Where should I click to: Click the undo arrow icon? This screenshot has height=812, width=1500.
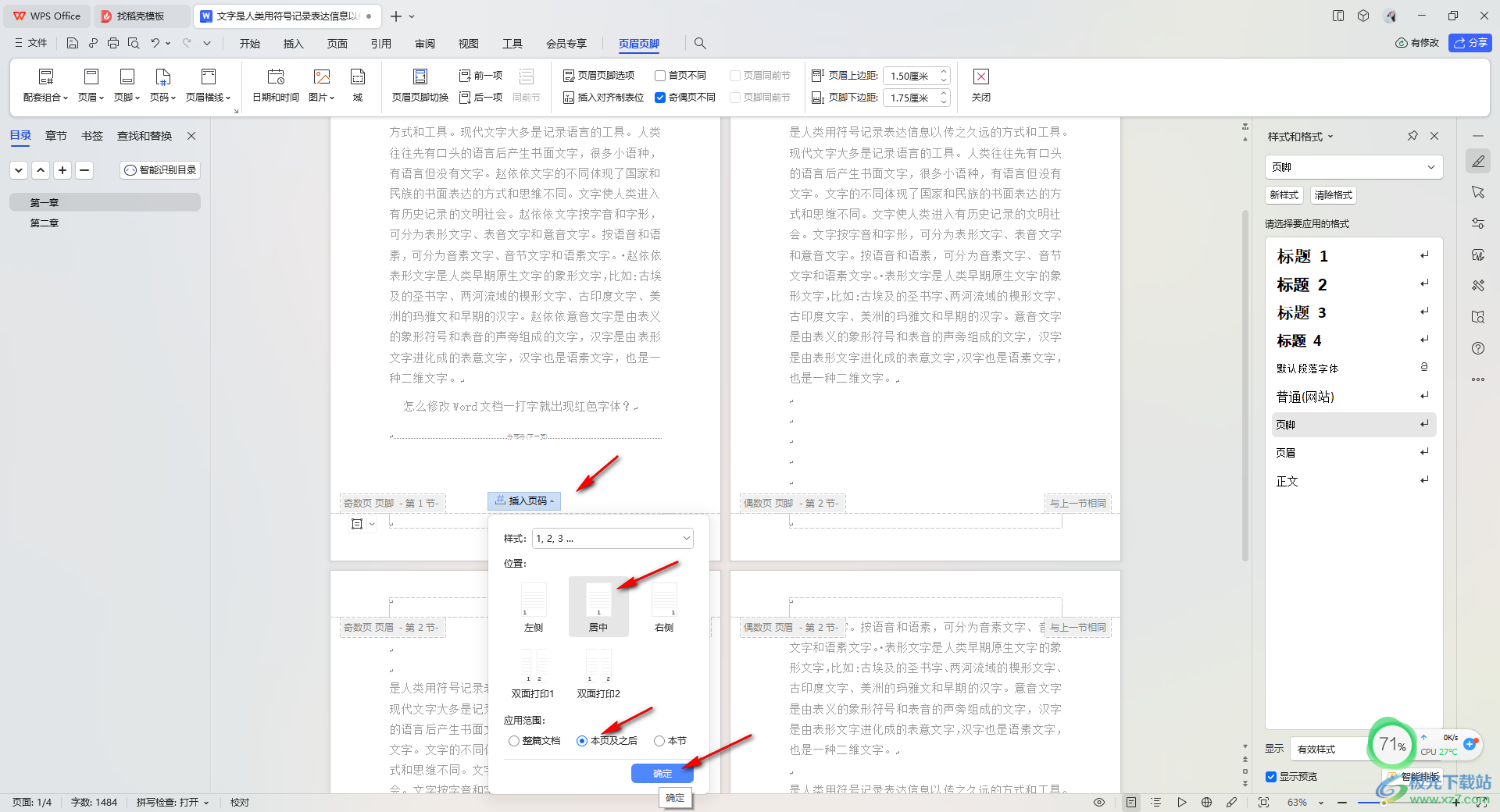click(x=155, y=43)
